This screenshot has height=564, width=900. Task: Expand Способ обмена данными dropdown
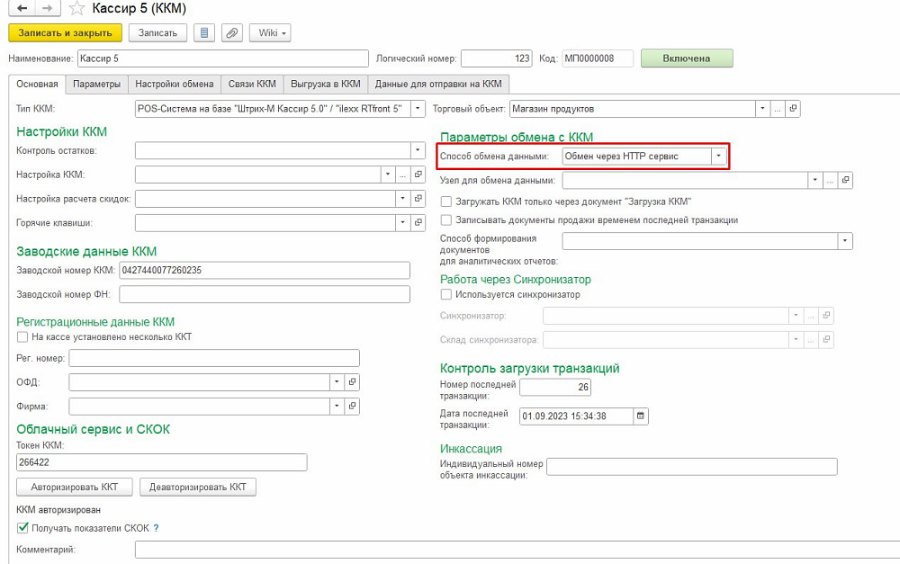718,156
